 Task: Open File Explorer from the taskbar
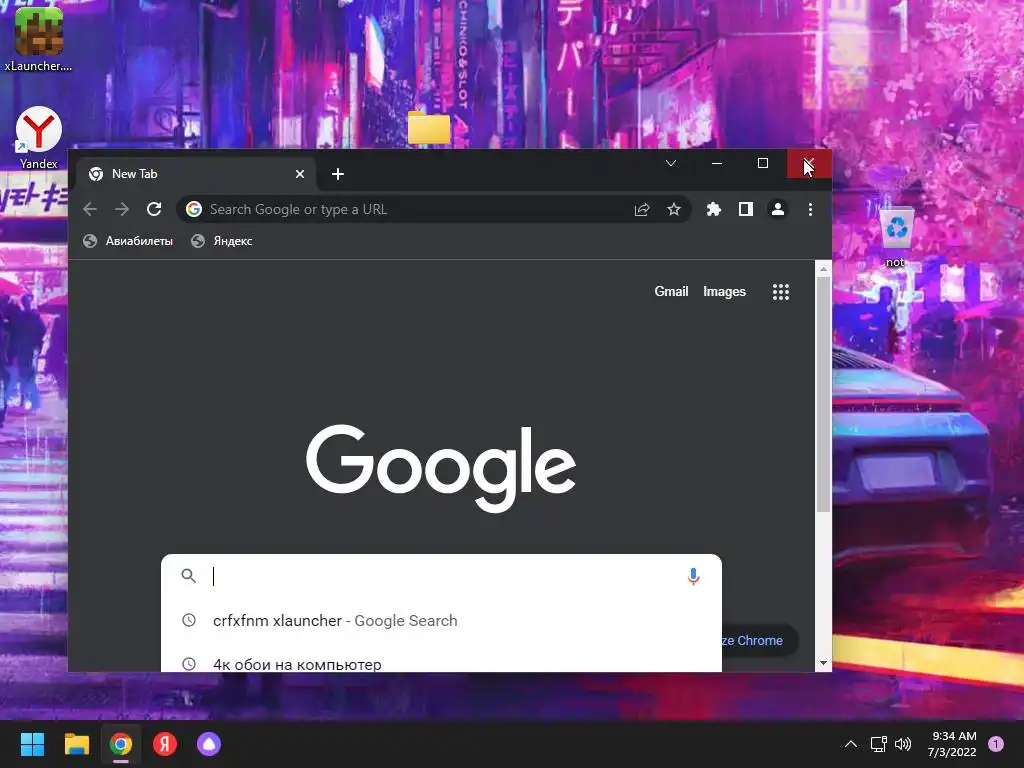click(x=76, y=744)
